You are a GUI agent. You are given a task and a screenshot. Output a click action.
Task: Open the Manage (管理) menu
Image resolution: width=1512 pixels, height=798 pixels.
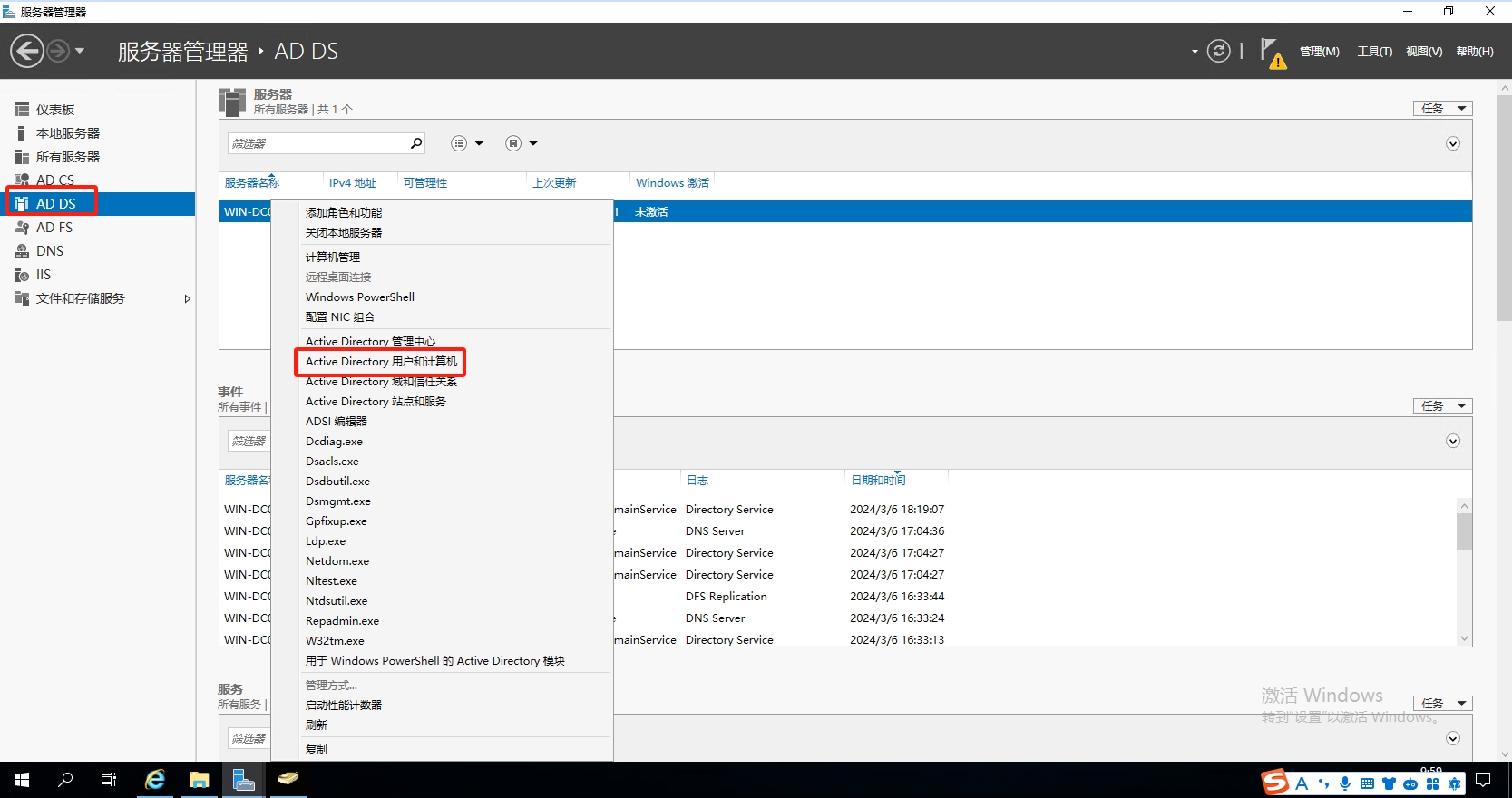(1319, 52)
